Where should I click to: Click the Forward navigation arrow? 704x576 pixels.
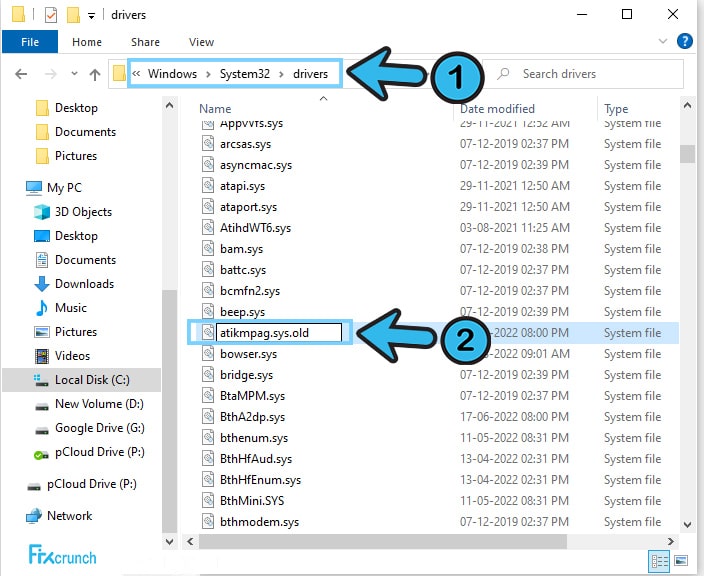(51, 74)
